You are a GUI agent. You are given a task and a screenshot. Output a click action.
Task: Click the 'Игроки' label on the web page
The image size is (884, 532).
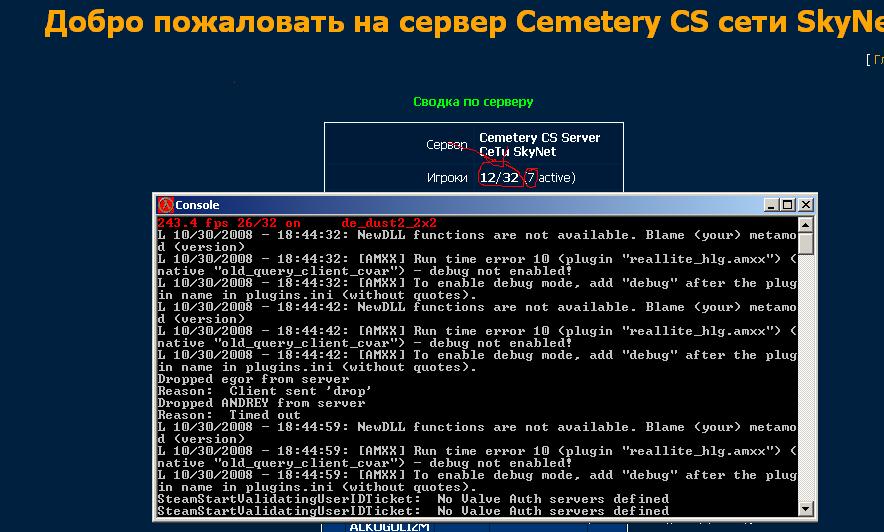tap(447, 178)
